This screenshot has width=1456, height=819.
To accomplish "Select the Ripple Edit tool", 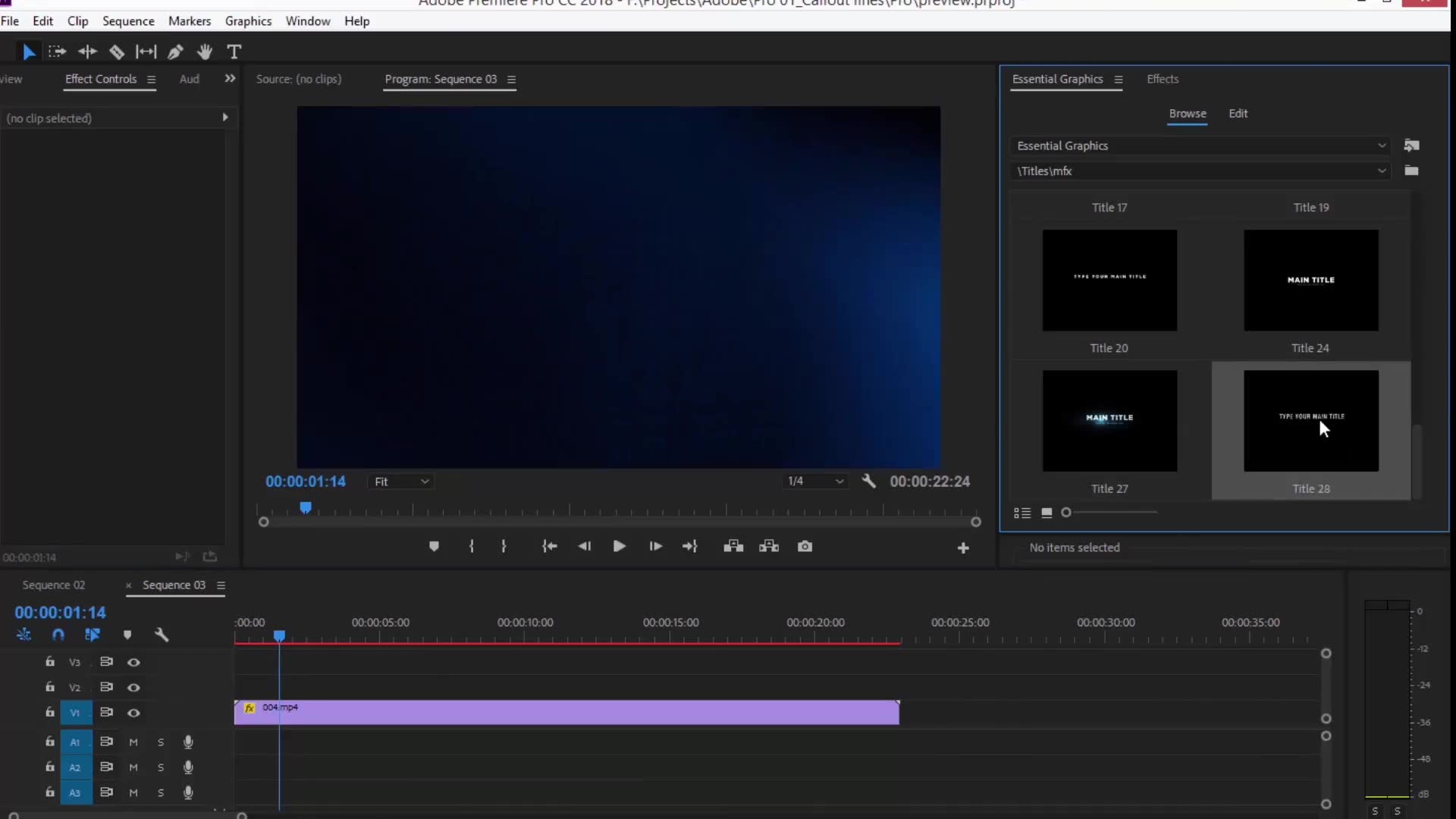I will 87,52.
